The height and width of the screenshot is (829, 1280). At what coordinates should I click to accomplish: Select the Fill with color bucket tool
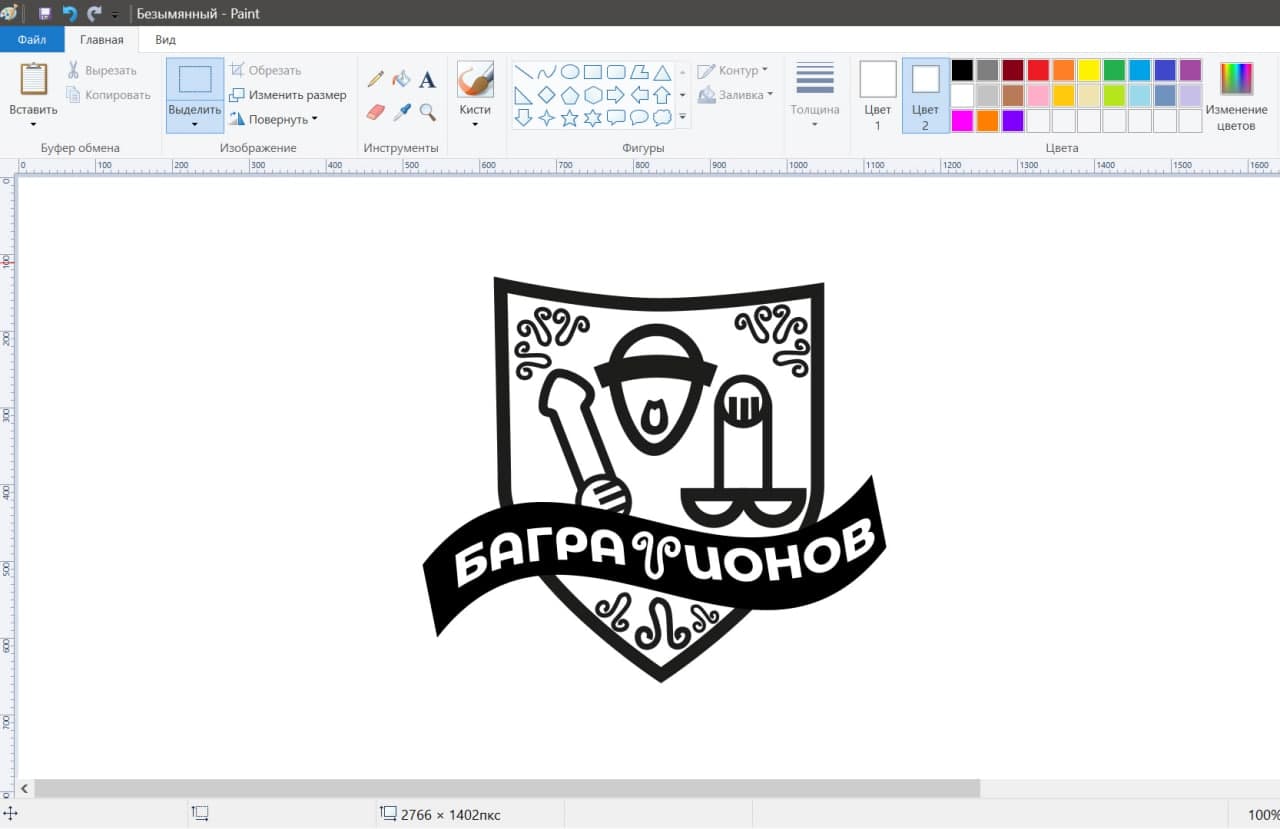[402, 79]
